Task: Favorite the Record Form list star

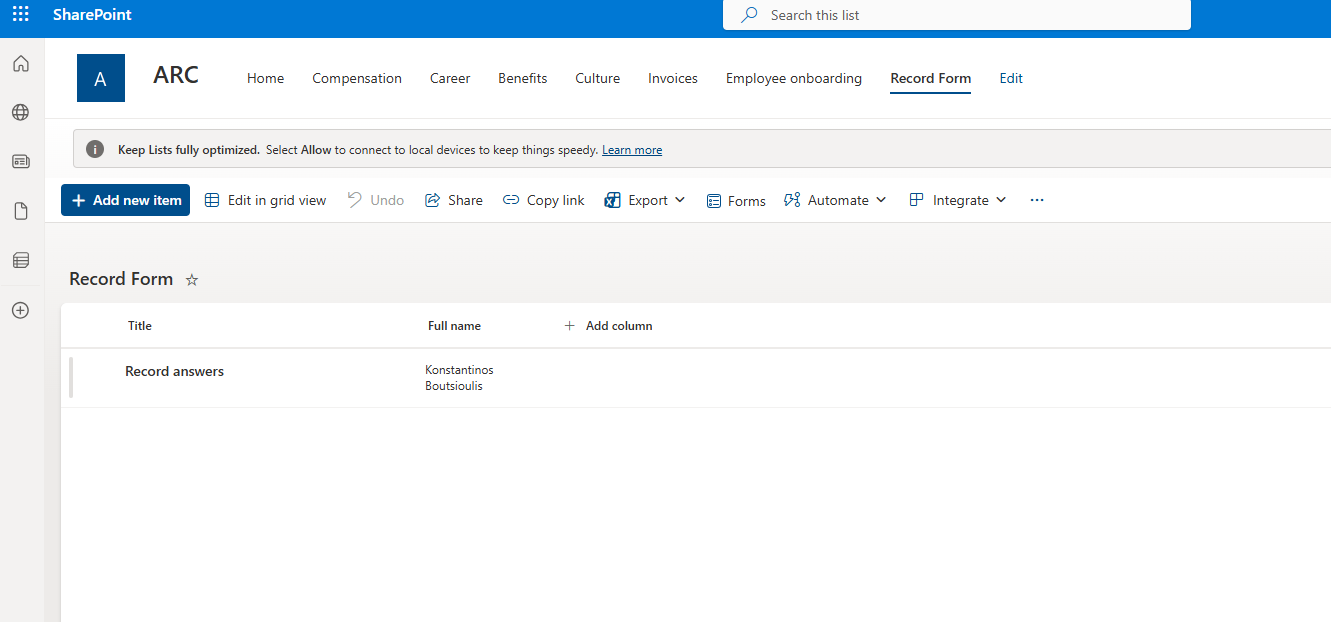Action: (x=192, y=280)
